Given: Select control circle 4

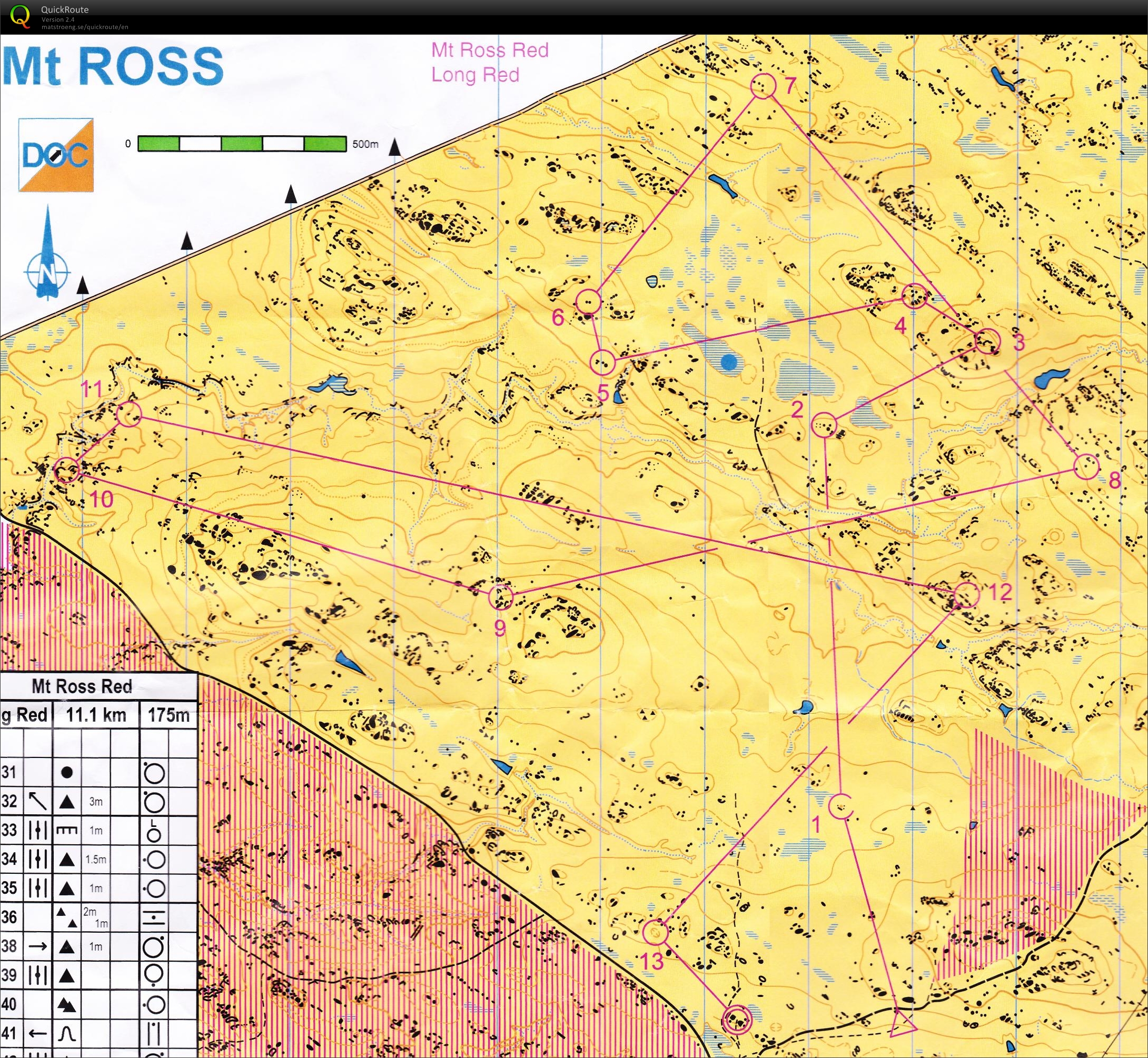Looking at the screenshot, I should [x=914, y=296].
